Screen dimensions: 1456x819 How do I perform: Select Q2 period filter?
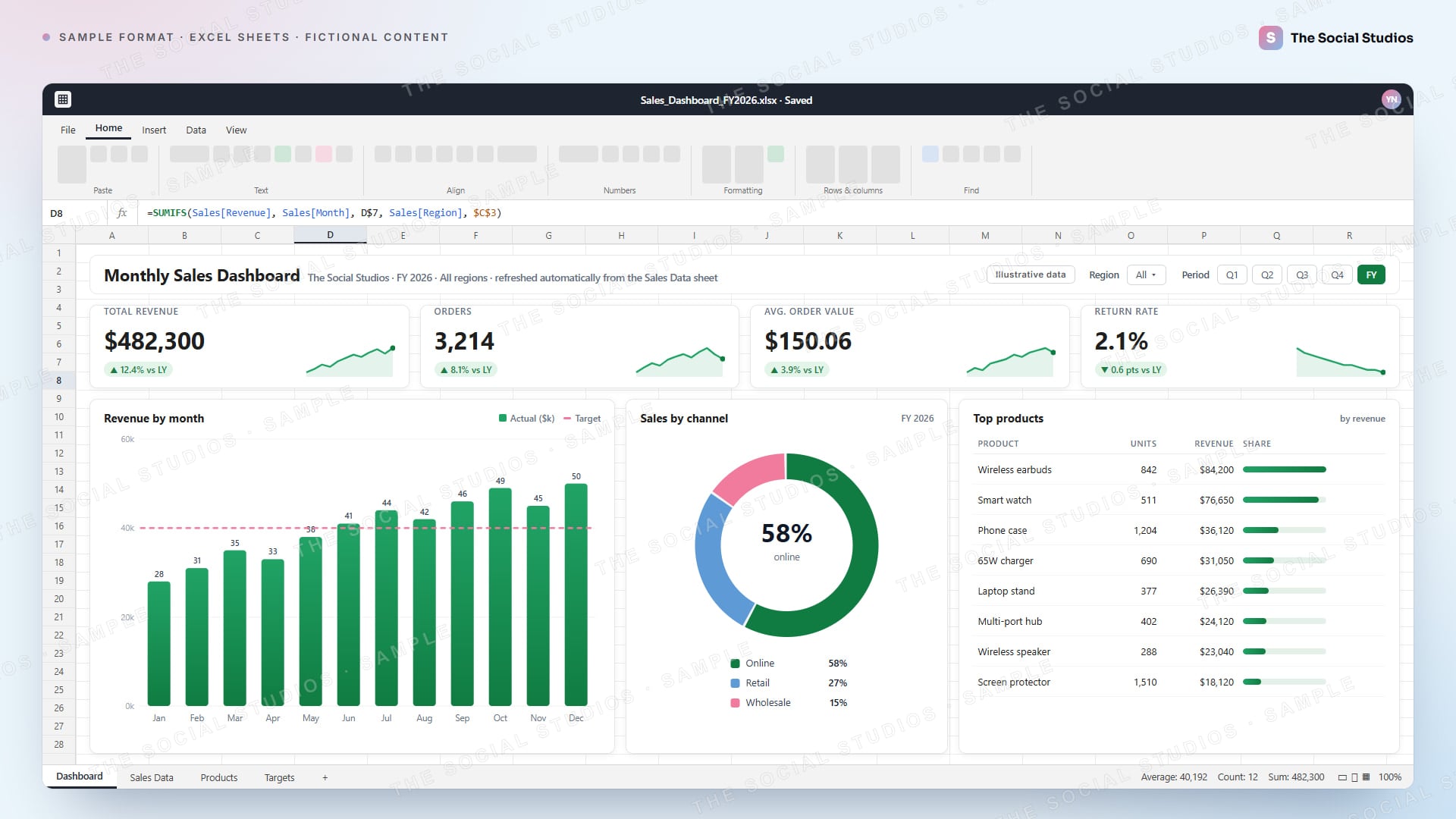(1267, 275)
